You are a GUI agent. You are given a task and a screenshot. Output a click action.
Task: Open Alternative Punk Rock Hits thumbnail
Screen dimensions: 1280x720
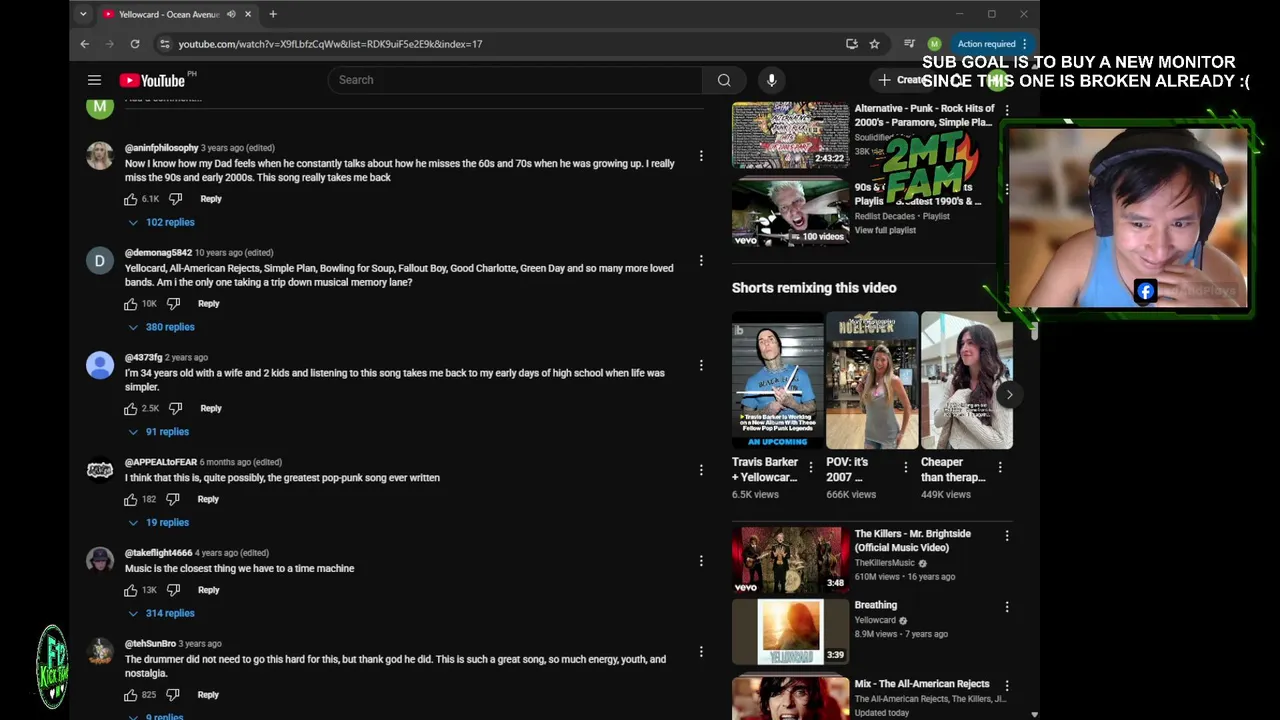(790, 134)
